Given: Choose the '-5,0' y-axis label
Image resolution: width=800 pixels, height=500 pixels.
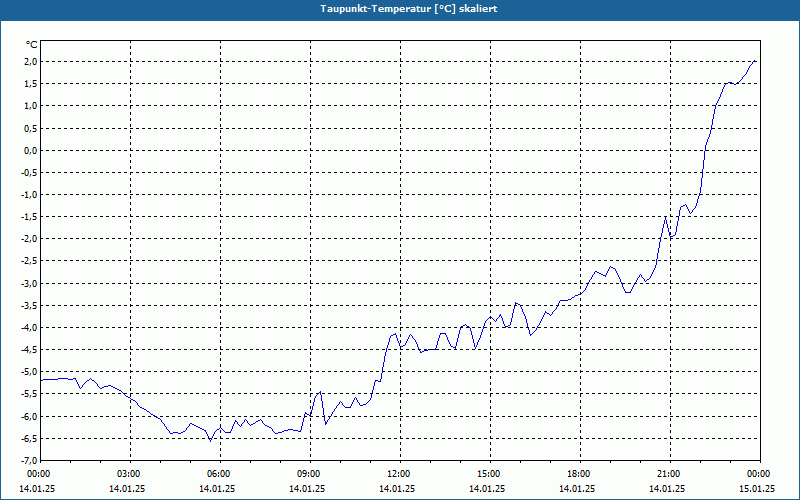Looking at the screenshot, I should click(29, 372).
